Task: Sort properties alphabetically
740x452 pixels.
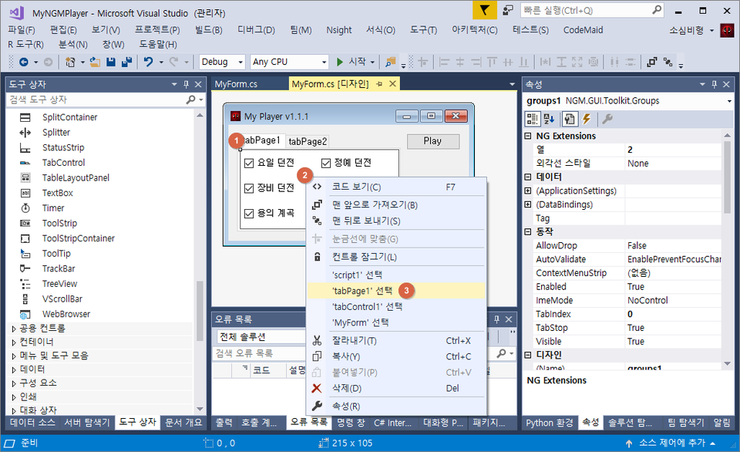Action: (x=549, y=119)
